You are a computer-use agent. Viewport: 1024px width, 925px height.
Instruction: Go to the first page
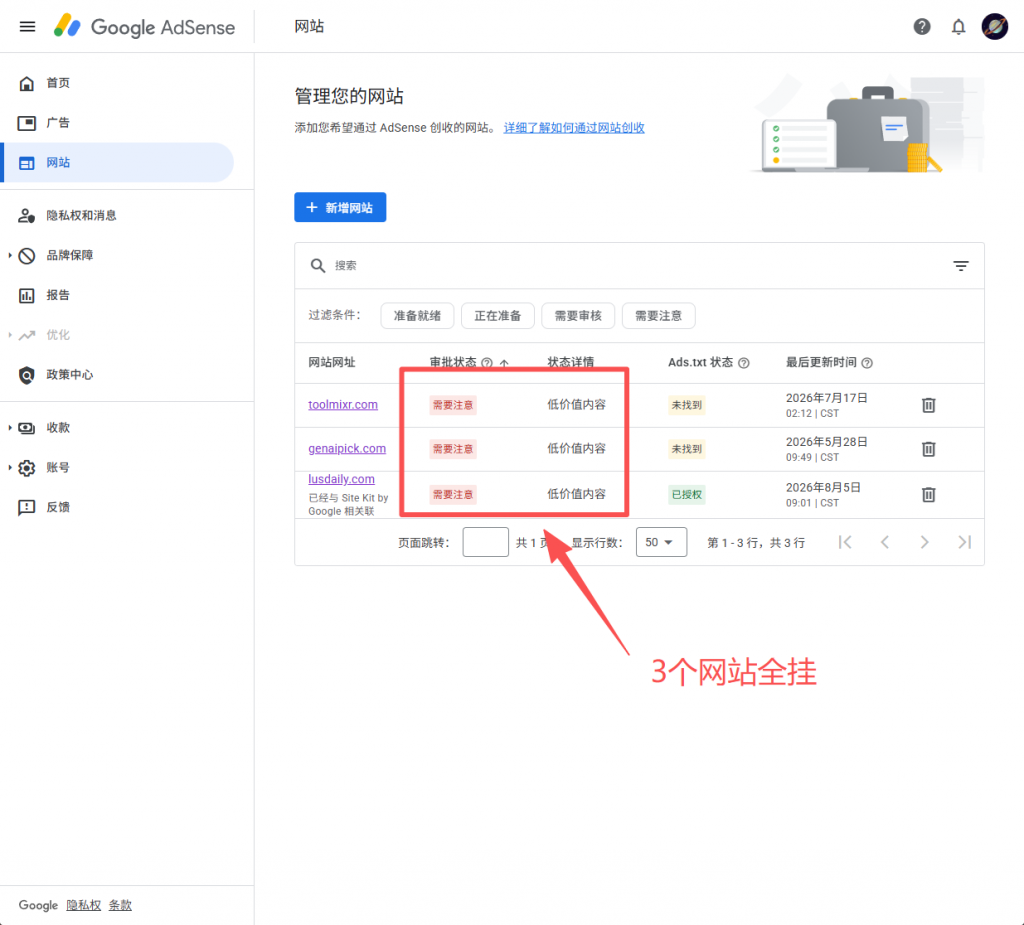click(845, 542)
